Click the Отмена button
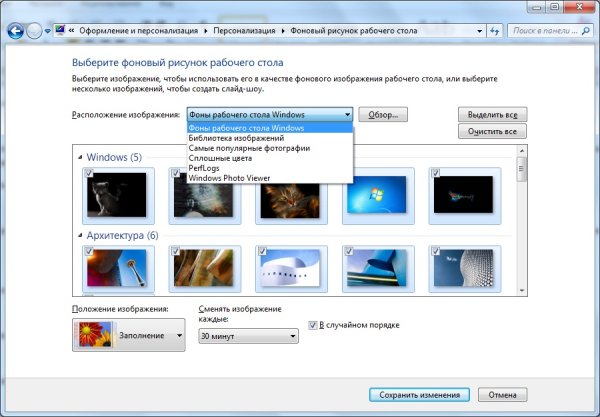This screenshot has height=417, width=600. coord(502,395)
